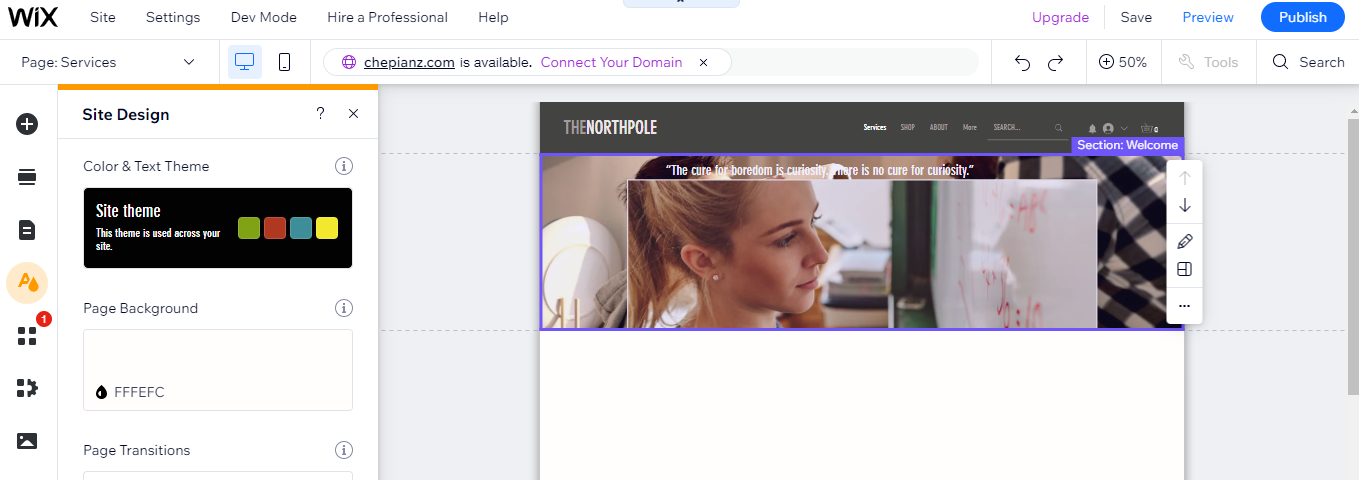
Task: Click Services in the site navigation
Action: tap(875, 128)
